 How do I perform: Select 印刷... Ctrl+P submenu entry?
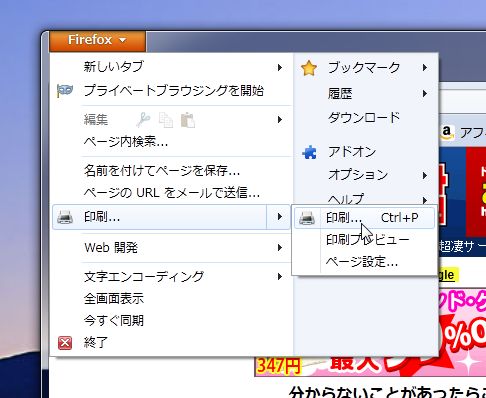coord(364,218)
